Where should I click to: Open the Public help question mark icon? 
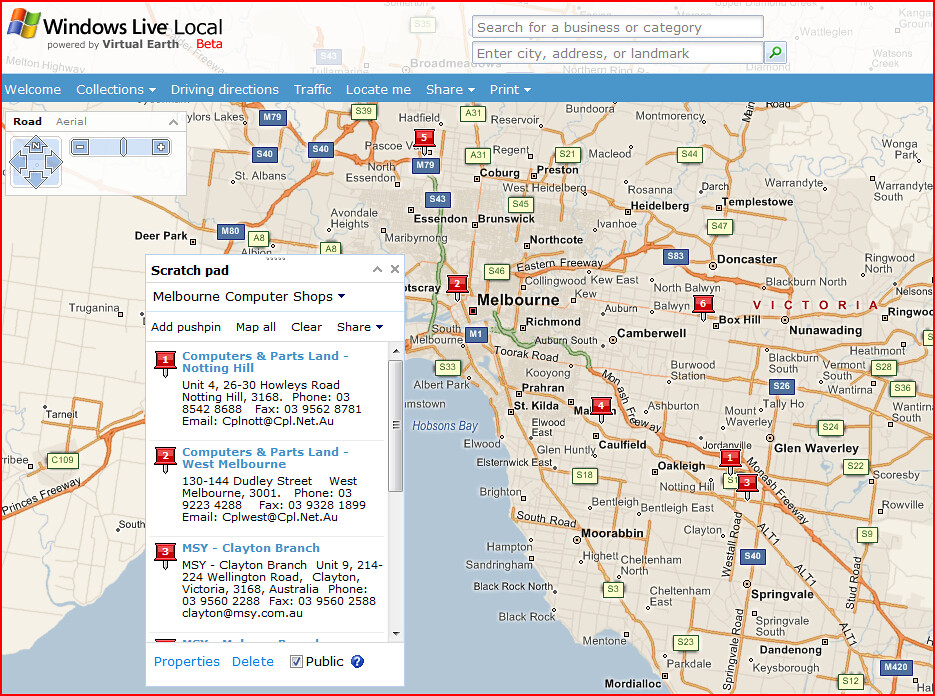pos(357,661)
